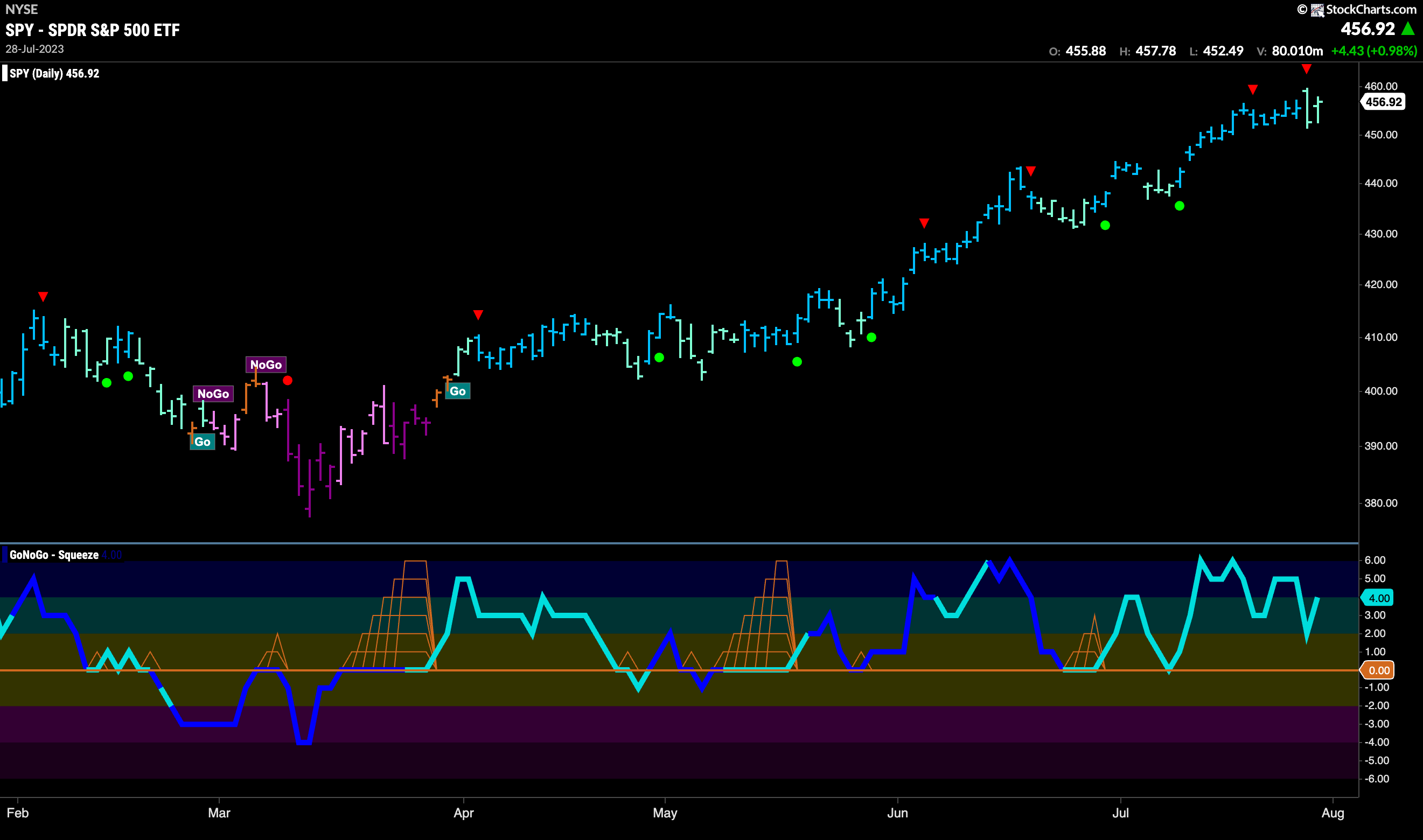
Task: Click the 6.00 oscillator axis label
Action: pyautogui.click(x=1376, y=560)
